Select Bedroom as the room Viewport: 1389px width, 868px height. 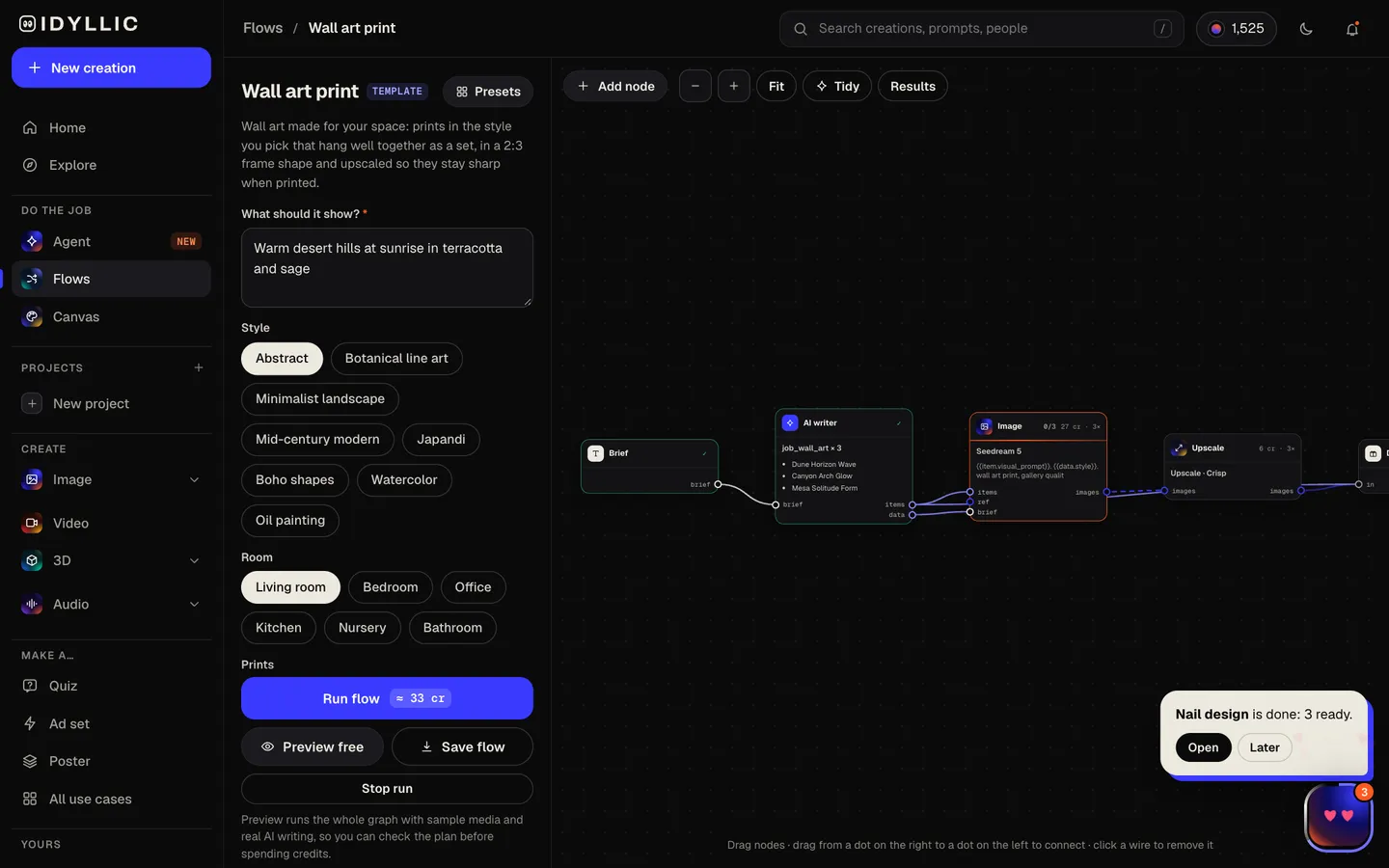[391, 587]
